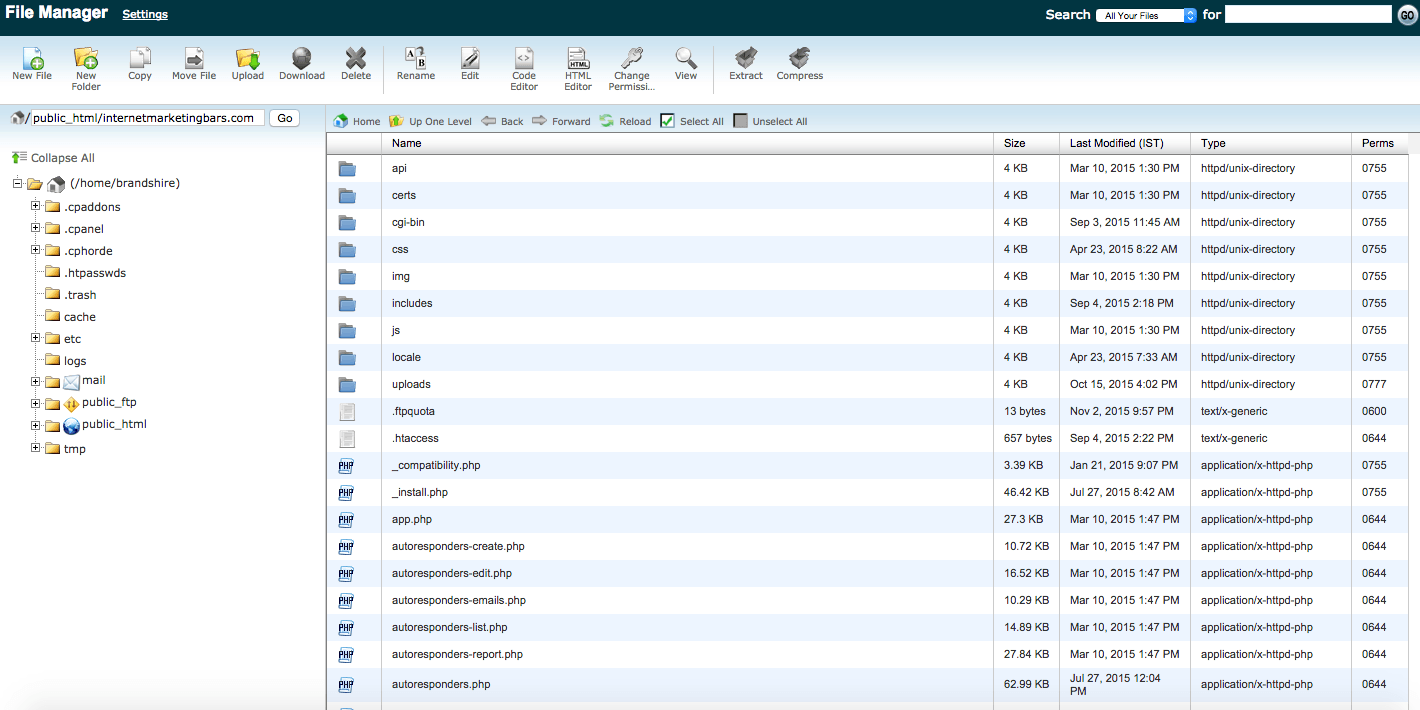Screen dimensions: 1420x710
Task: Select autoresponders-list.php file name
Action: coord(449,627)
